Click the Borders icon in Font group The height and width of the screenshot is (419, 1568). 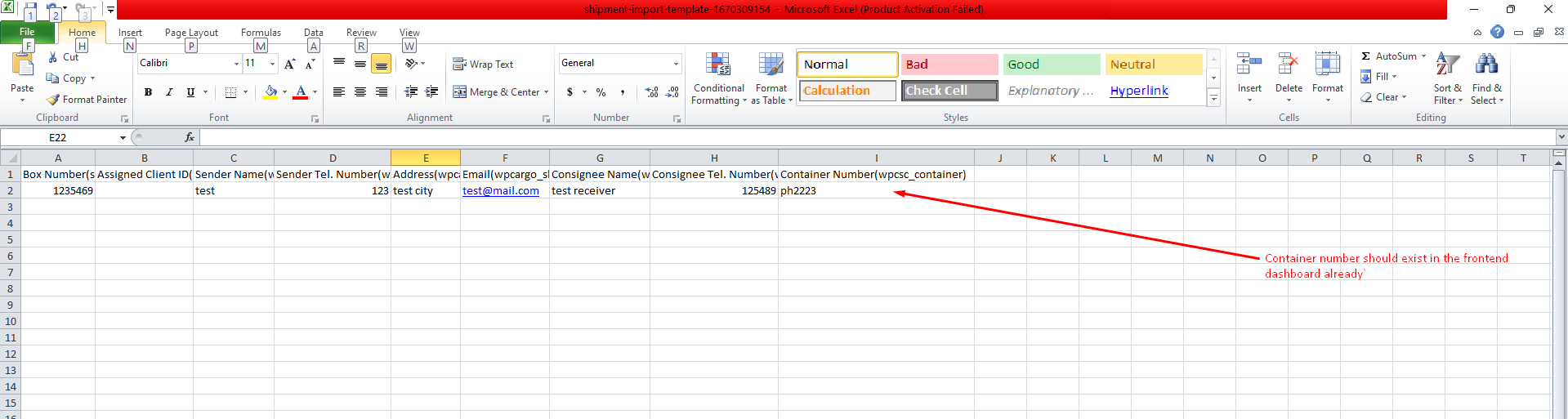[230, 92]
